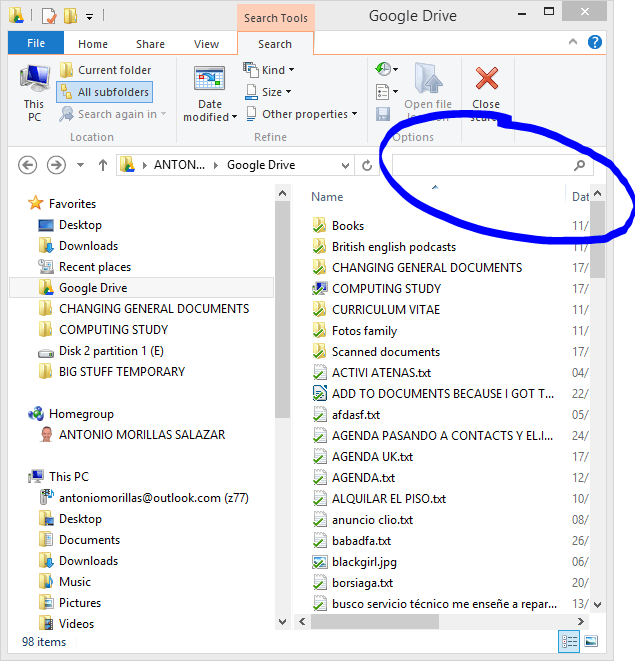Select Google Drive under Favorites
635x661 pixels.
(93, 288)
